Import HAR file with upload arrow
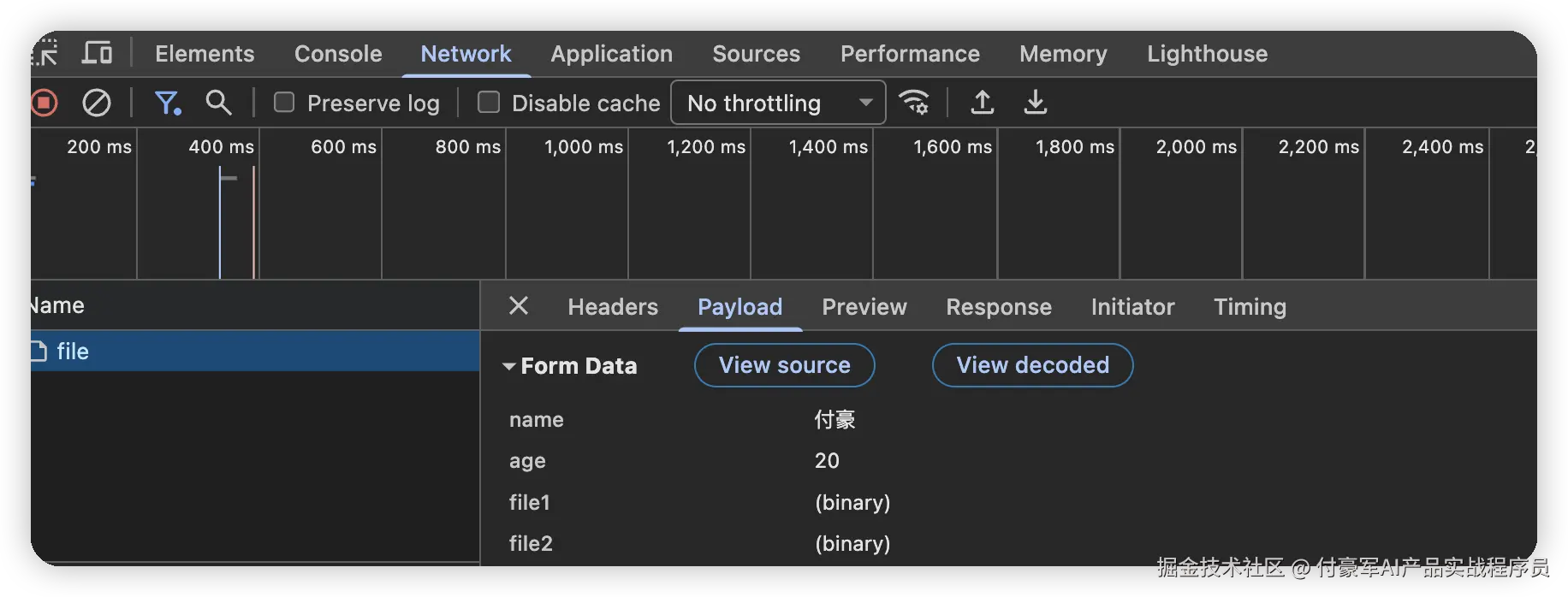The height and width of the screenshot is (597, 1568). [x=983, y=103]
